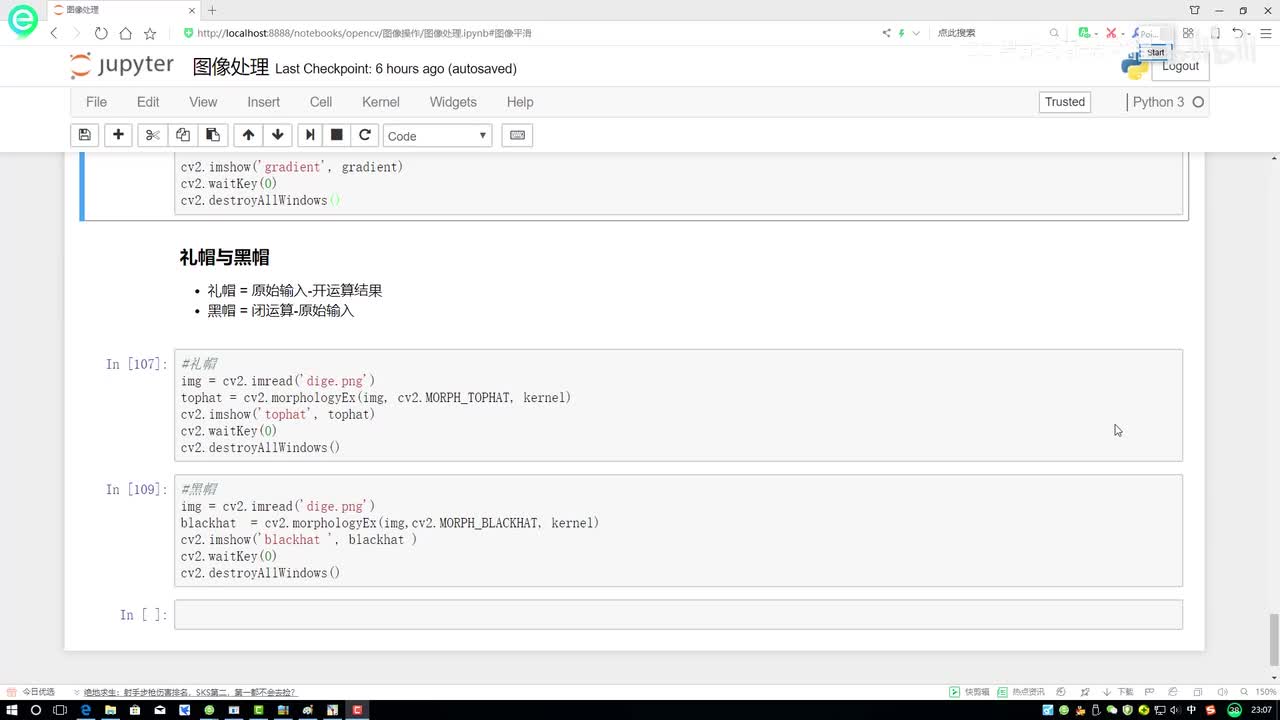Move selected cell up
Screen dimensions: 1280x720
(248, 135)
